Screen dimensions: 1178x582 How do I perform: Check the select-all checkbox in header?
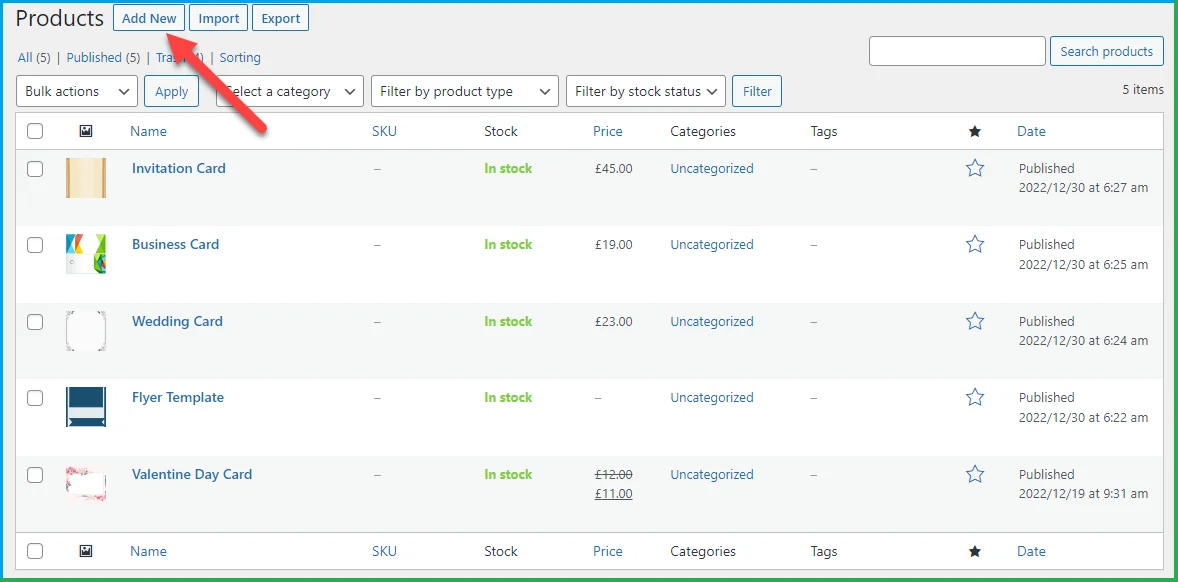35,131
